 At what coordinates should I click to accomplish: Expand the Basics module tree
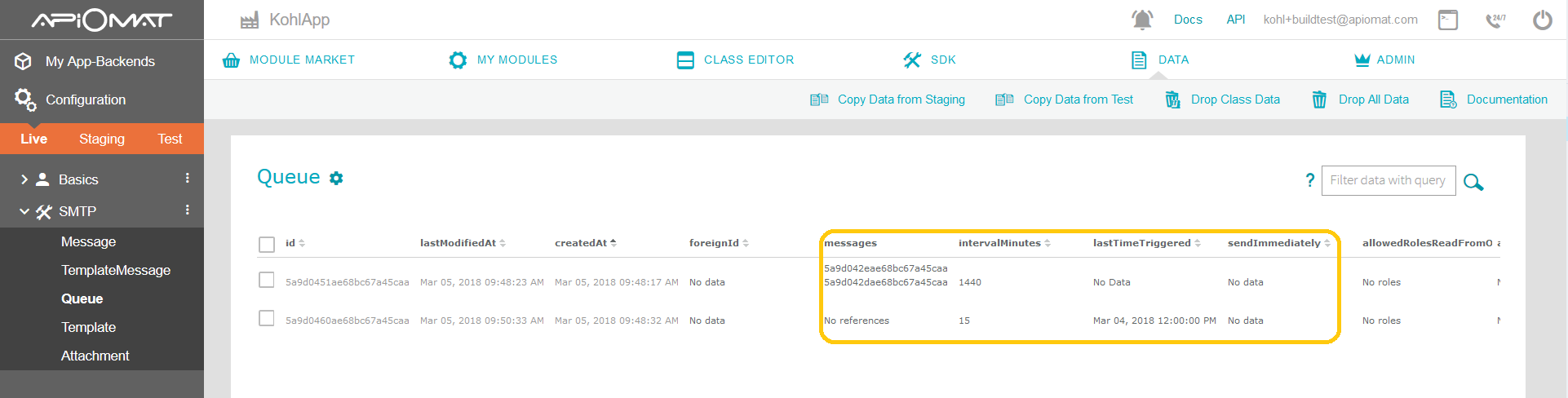[x=24, y=179]
